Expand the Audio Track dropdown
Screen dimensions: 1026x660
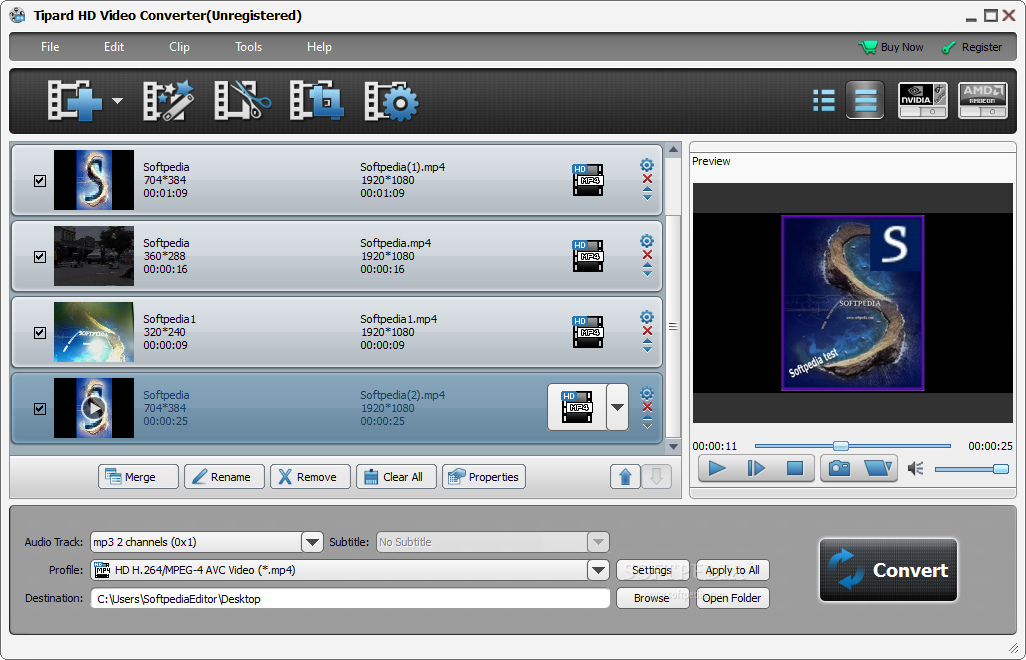tap(312, 542)
